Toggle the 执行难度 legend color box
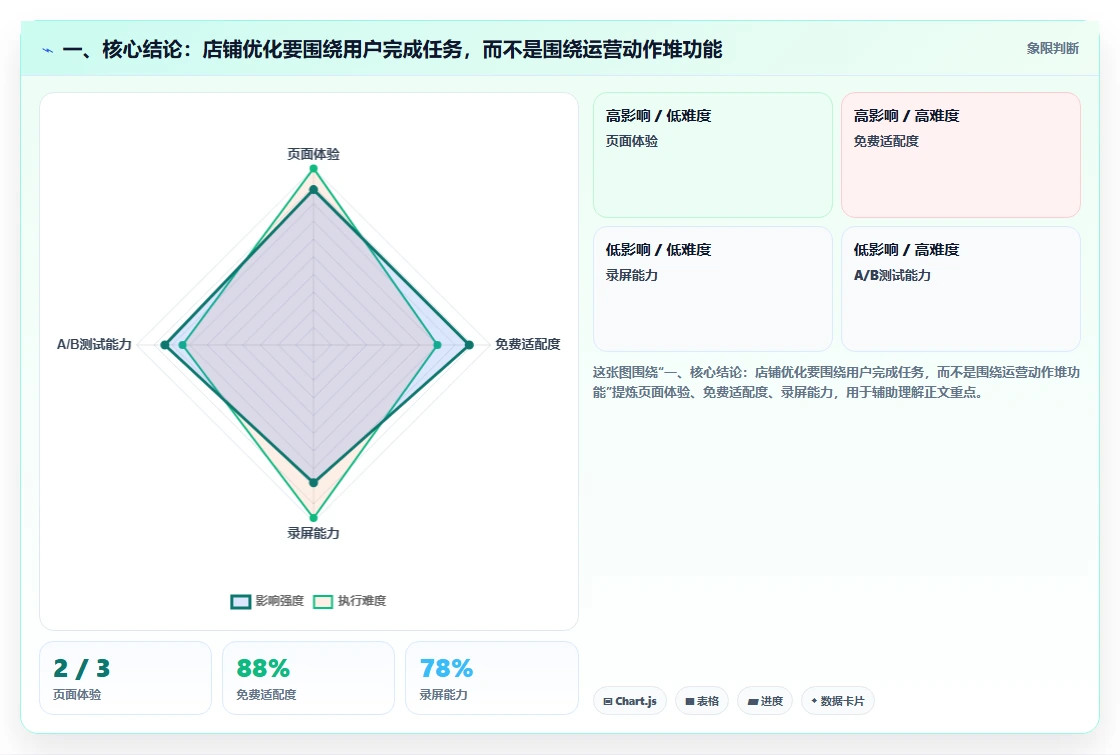The height and width of the screenshot is (755, 1120). tap(323, 601)
